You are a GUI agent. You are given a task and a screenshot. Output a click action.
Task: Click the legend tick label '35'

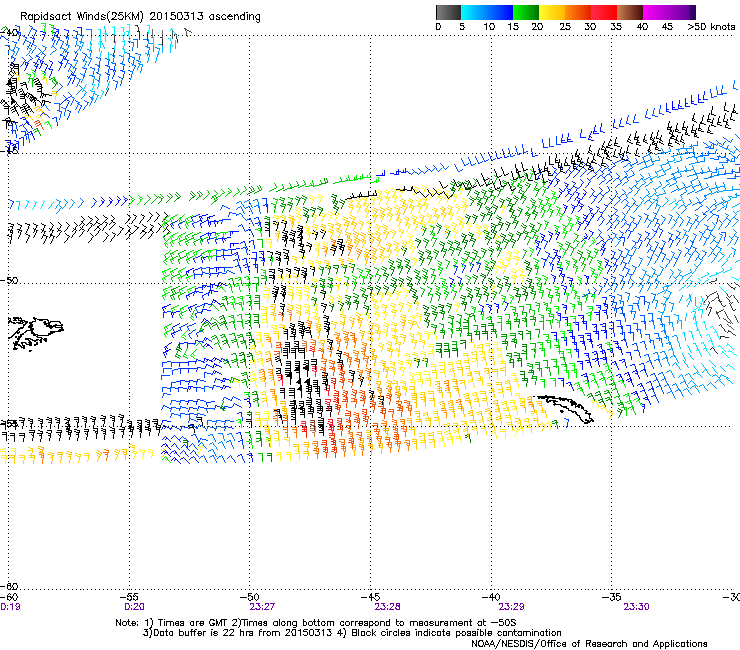click(x=616, y=27)
